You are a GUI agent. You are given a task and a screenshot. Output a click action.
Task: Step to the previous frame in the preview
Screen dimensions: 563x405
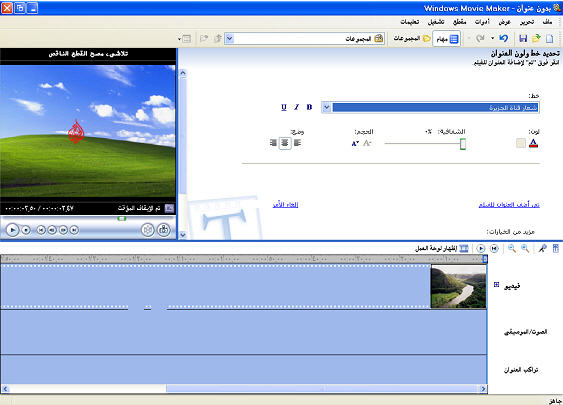tap(52, 230)
